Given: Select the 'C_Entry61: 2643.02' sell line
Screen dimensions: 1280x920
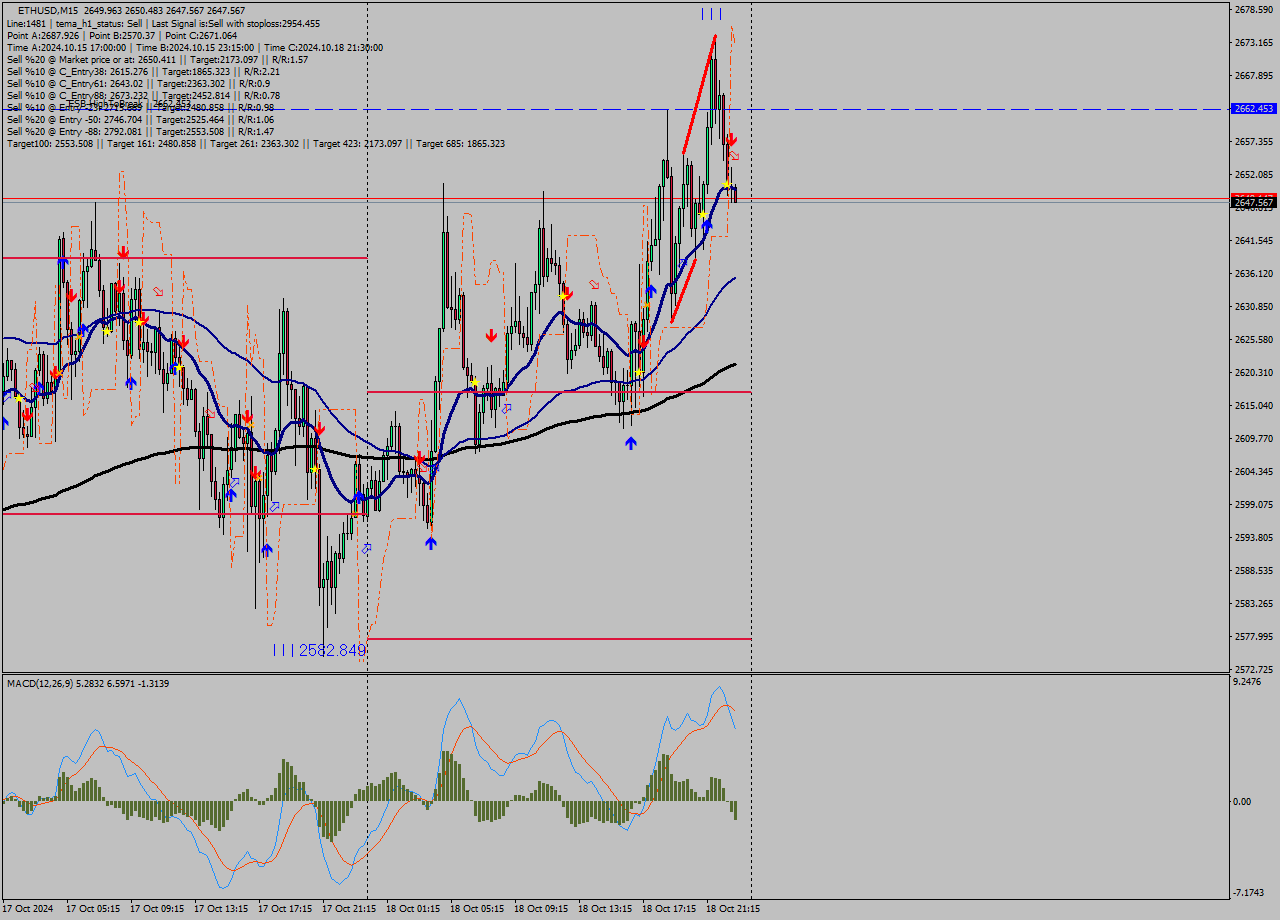Looking at the screenshot, I should [x=138, y=83].
